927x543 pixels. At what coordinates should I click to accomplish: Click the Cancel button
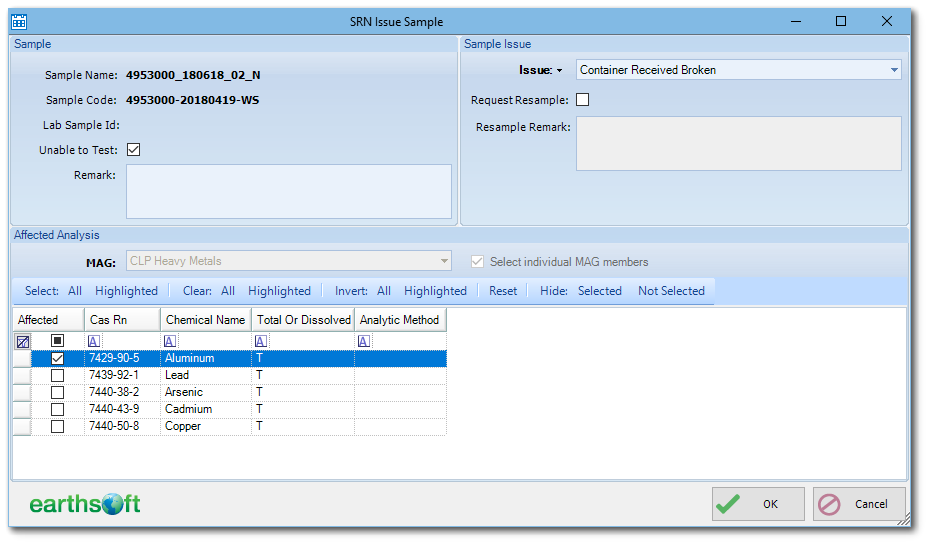tap(859, 504)
